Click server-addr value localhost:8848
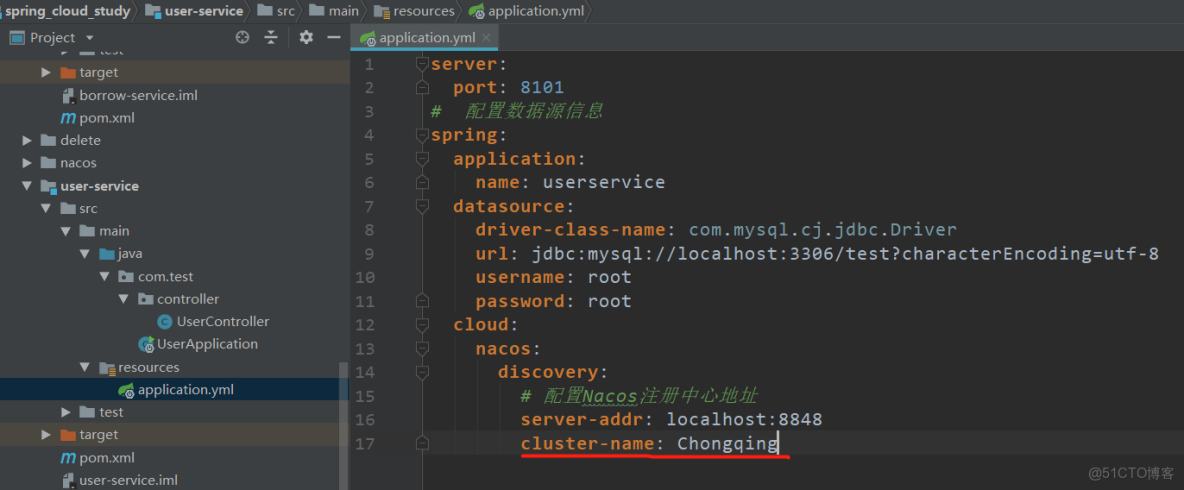 tap(745, 419)
